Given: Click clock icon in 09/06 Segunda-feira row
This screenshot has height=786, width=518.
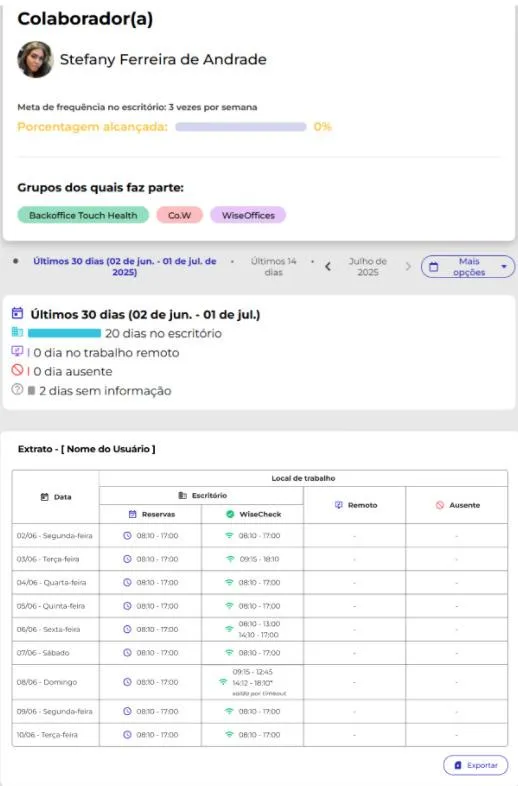Looking at the screenshot, I should click(x=127, y=711).
